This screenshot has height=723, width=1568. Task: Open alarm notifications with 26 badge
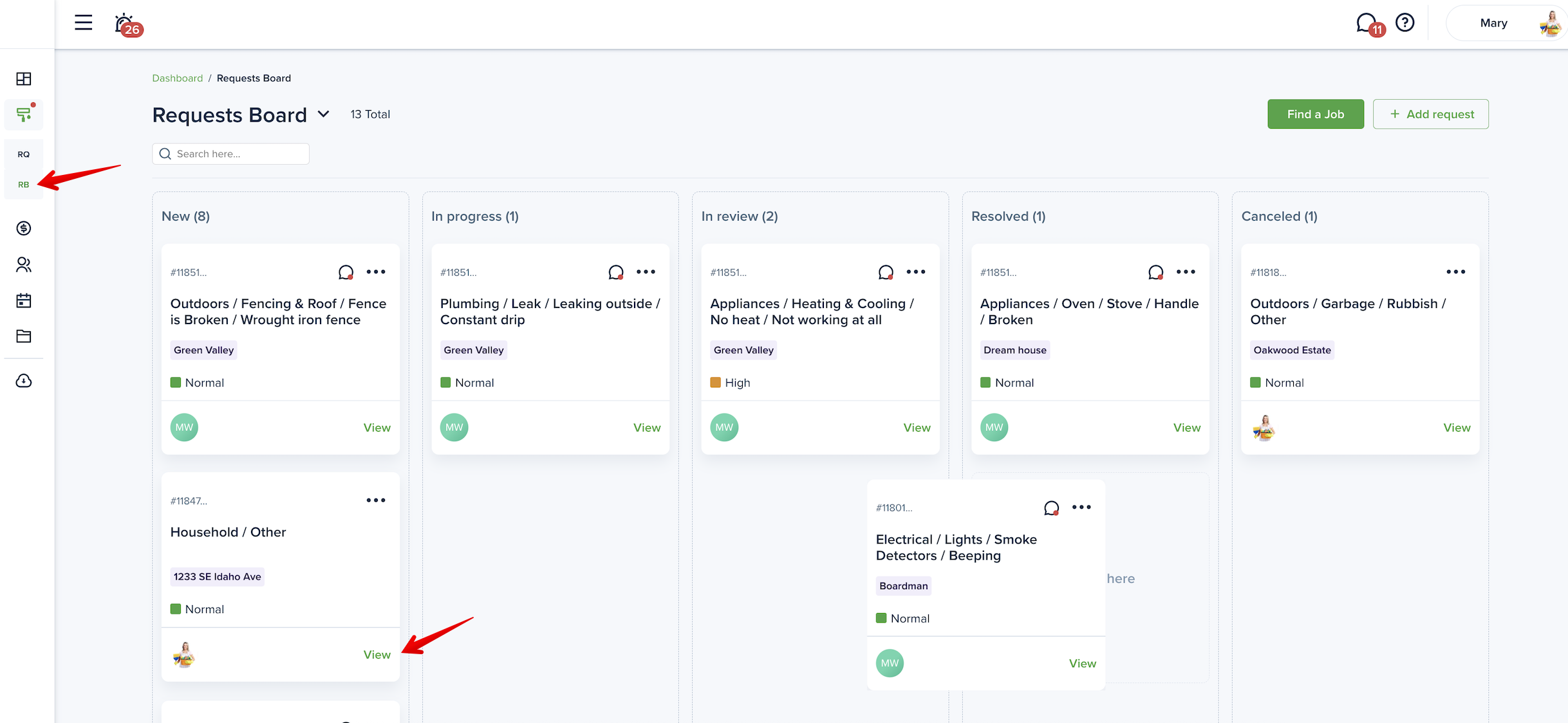[x=125, y=24]
